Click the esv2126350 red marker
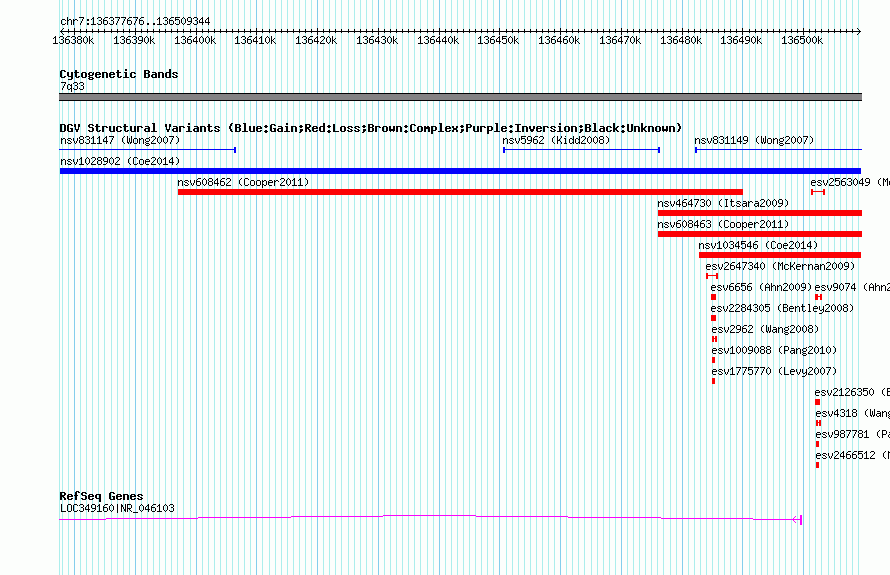Viewport: 890px width, 575px height. point(817,402)
